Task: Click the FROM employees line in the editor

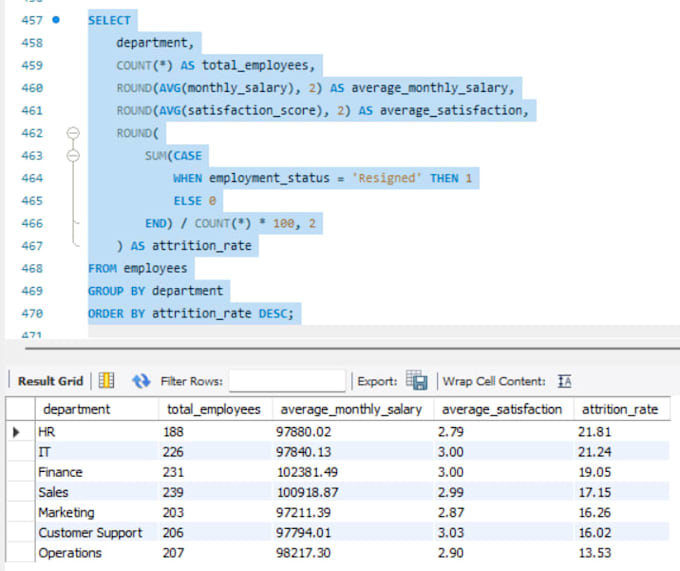Action: [137, 268]
